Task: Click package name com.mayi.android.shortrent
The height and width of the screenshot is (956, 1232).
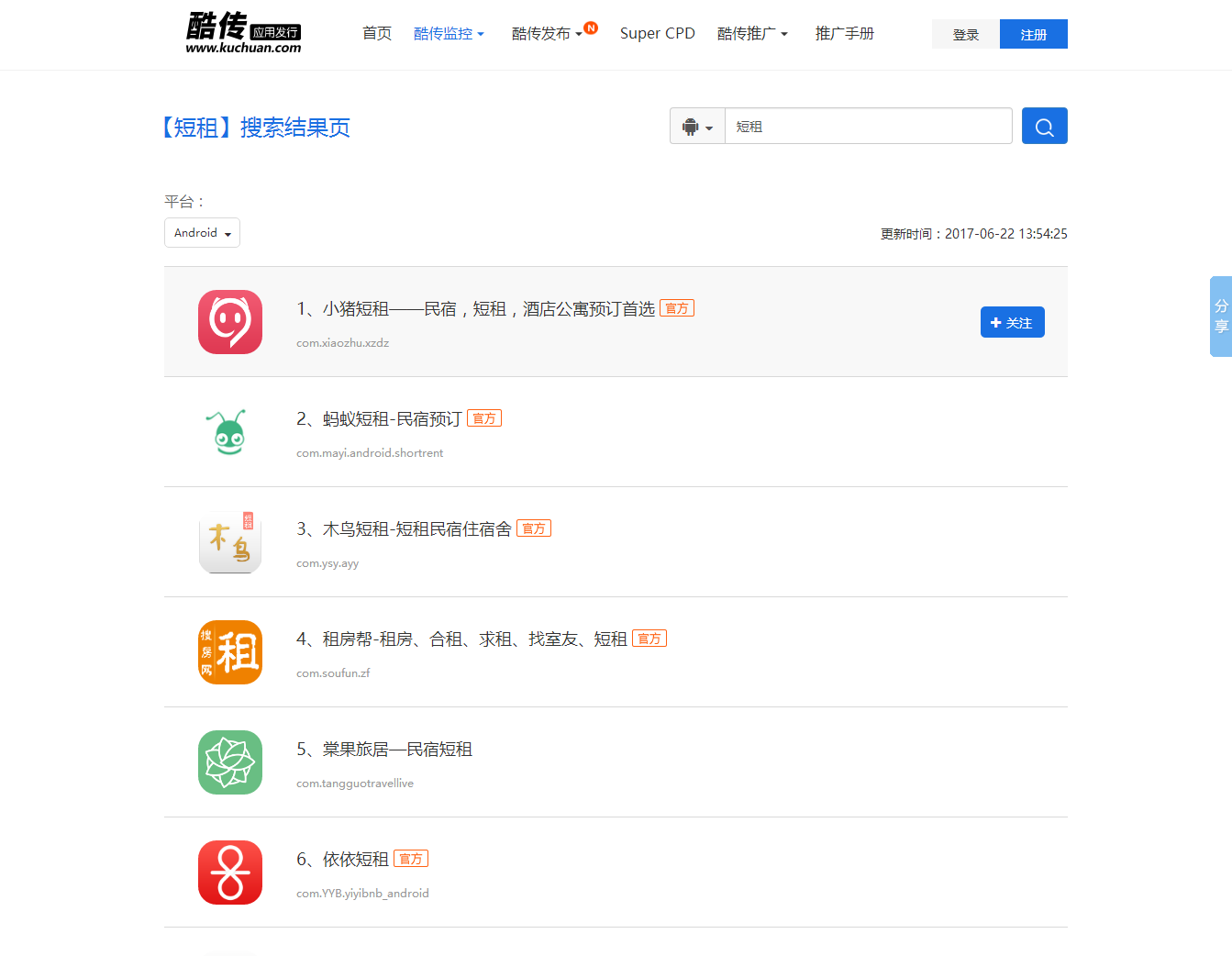Action: pos(370,453)
